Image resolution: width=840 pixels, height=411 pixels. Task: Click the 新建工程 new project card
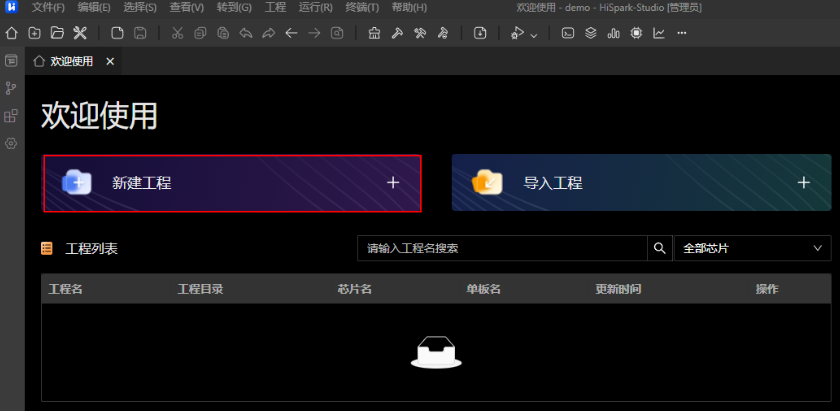[x=232, y=183]
